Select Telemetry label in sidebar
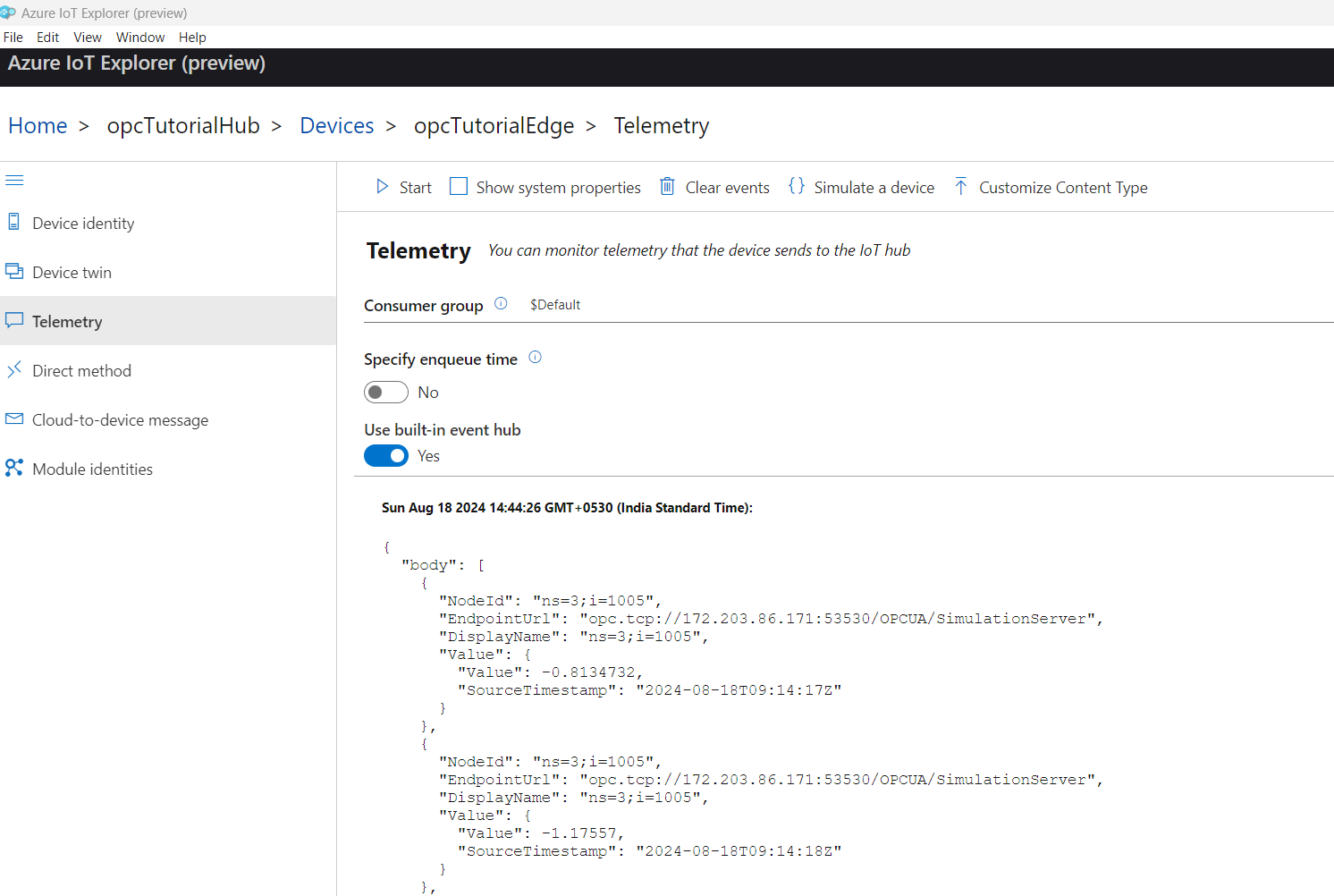Screen dimensions: 1334x896 [x=67, y=322]
